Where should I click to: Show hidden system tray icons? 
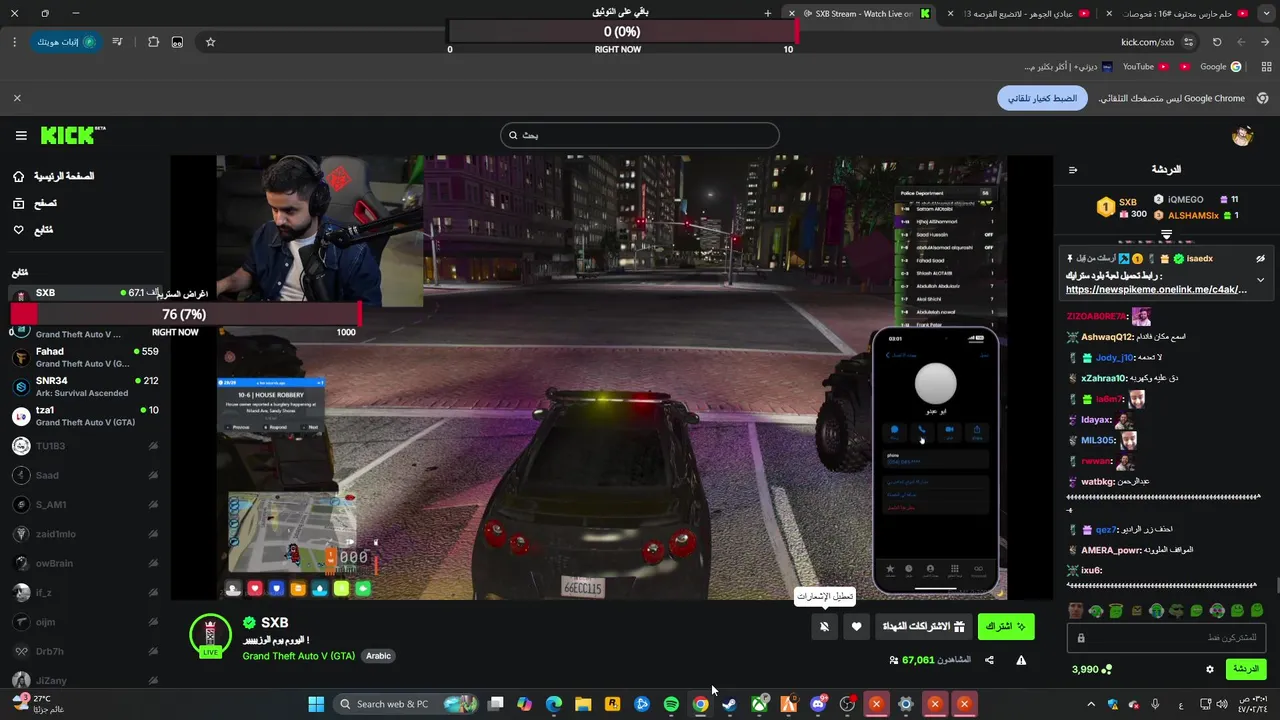[1091, 704]
